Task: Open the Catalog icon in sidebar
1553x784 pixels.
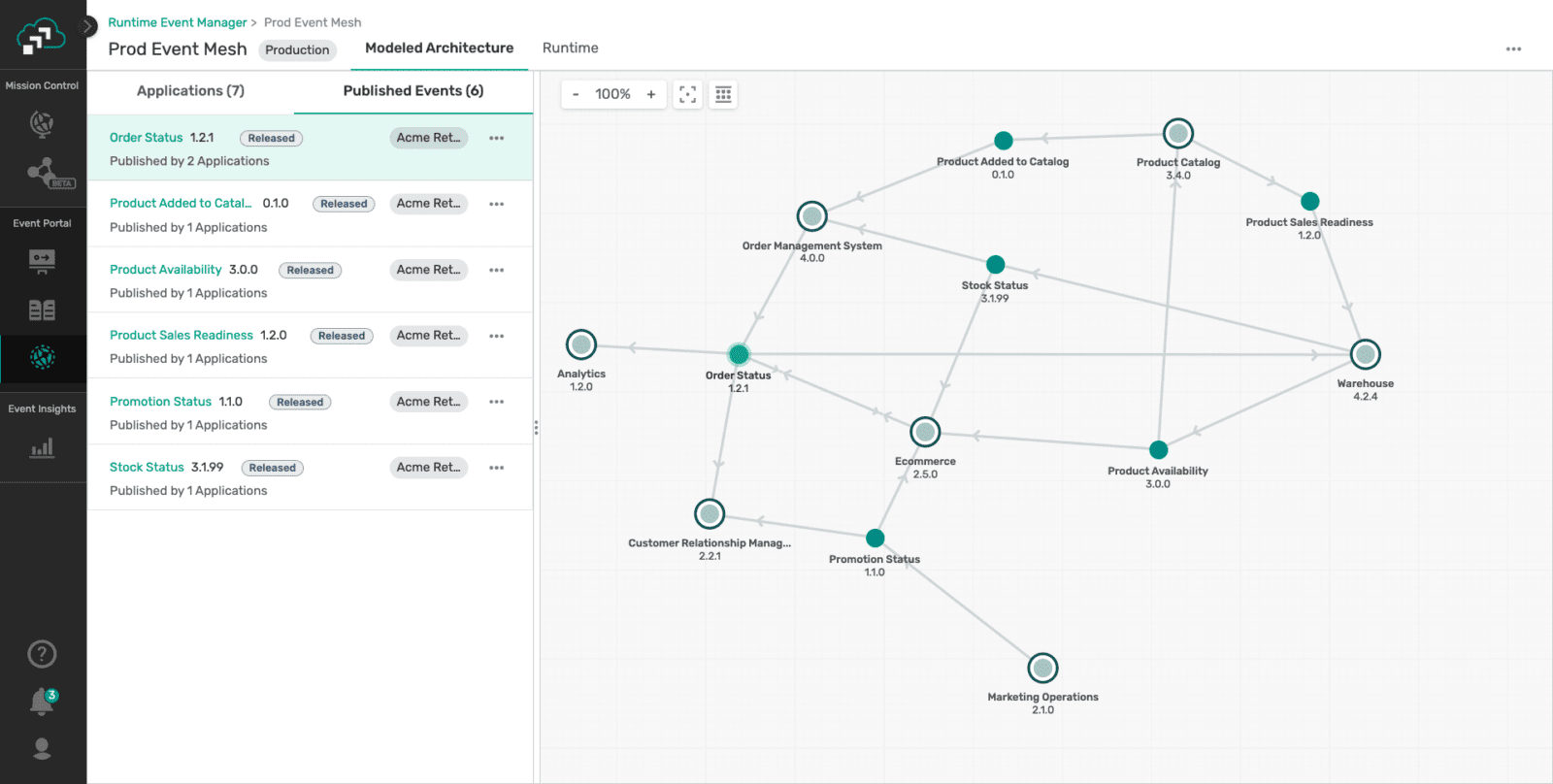Action: click(42, 310)
